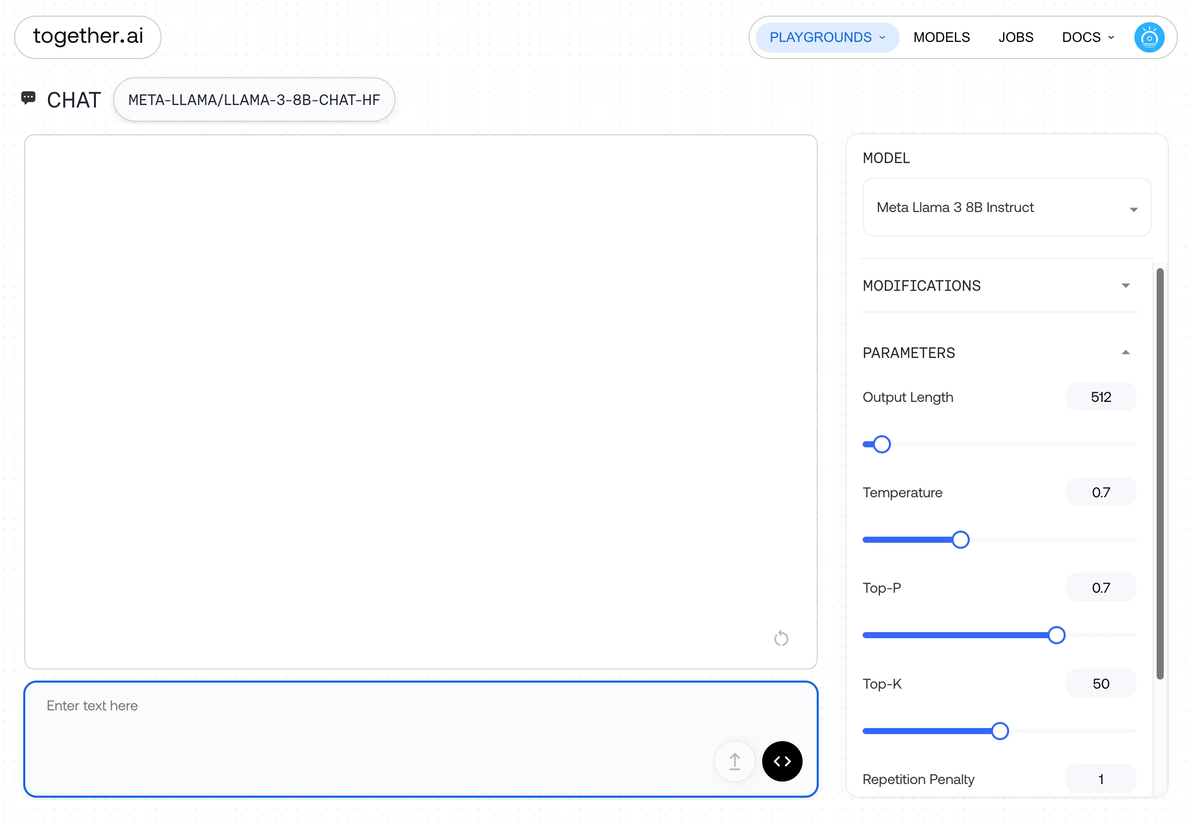Click the upload arrow icon
1192x828 pixels.
tap(734, 761)
